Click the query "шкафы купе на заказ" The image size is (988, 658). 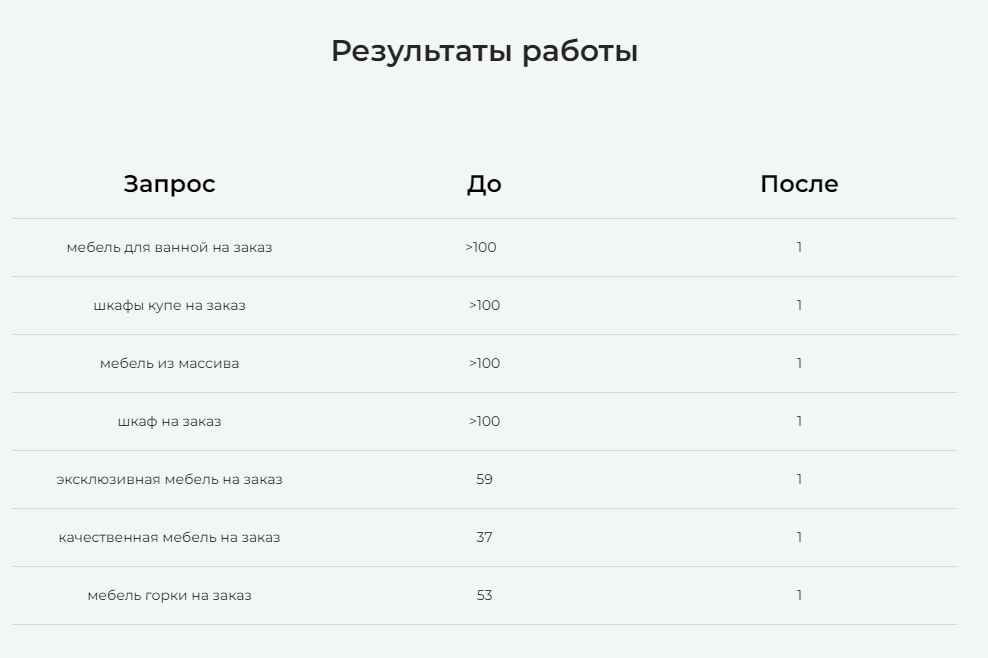pyautogui.click(x=169, y=305)
